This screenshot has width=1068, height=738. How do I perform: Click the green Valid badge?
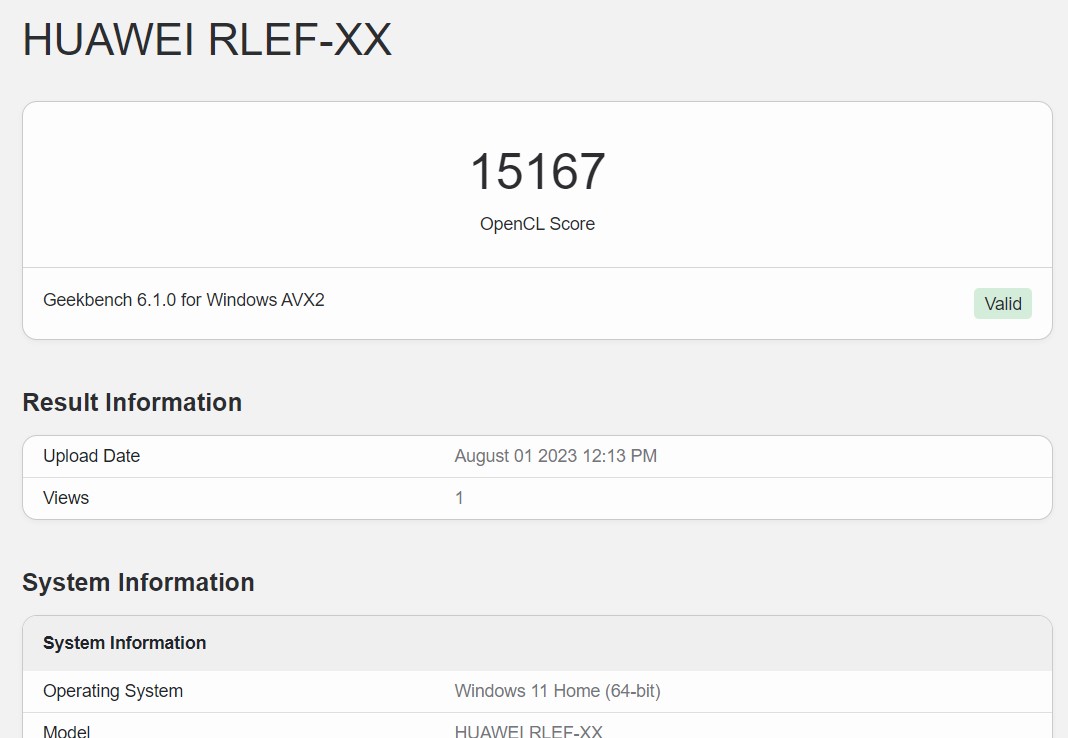click(x=1003, y=304)
